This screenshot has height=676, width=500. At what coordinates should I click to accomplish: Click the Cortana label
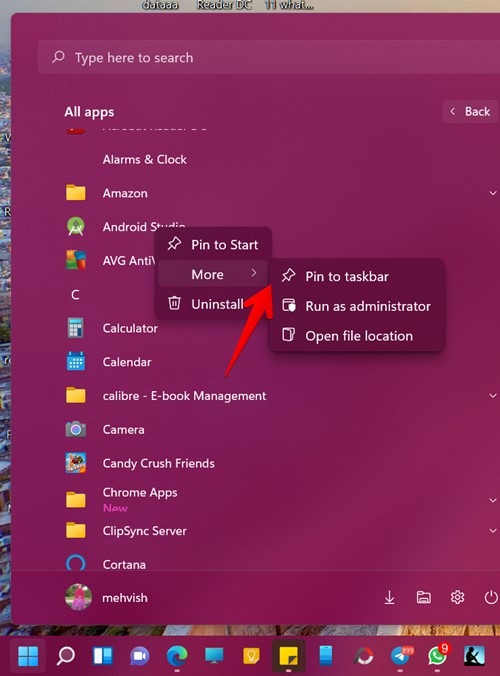pos(124,564)
